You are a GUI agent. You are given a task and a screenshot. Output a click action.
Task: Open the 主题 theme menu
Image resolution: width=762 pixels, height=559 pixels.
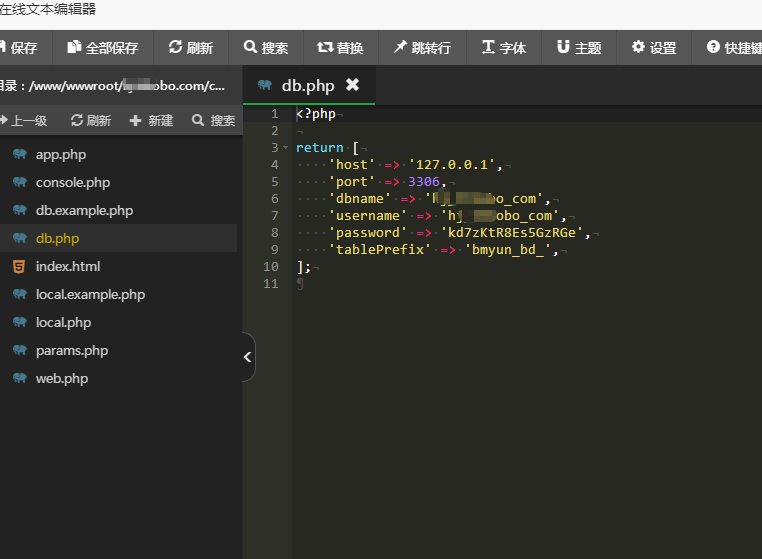(x=579, y=48)
